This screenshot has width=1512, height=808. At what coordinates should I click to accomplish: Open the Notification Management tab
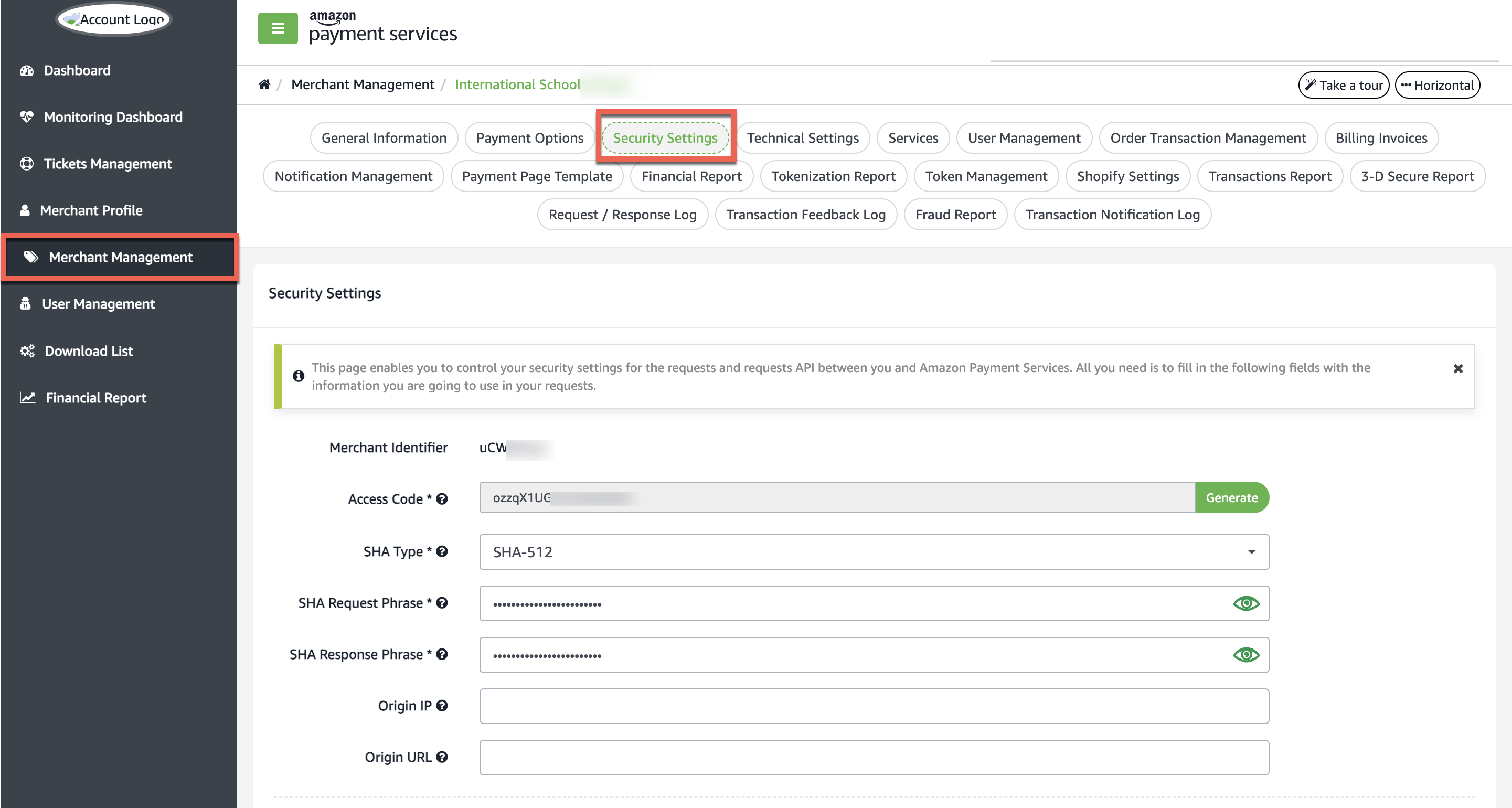tap(354, 176)
